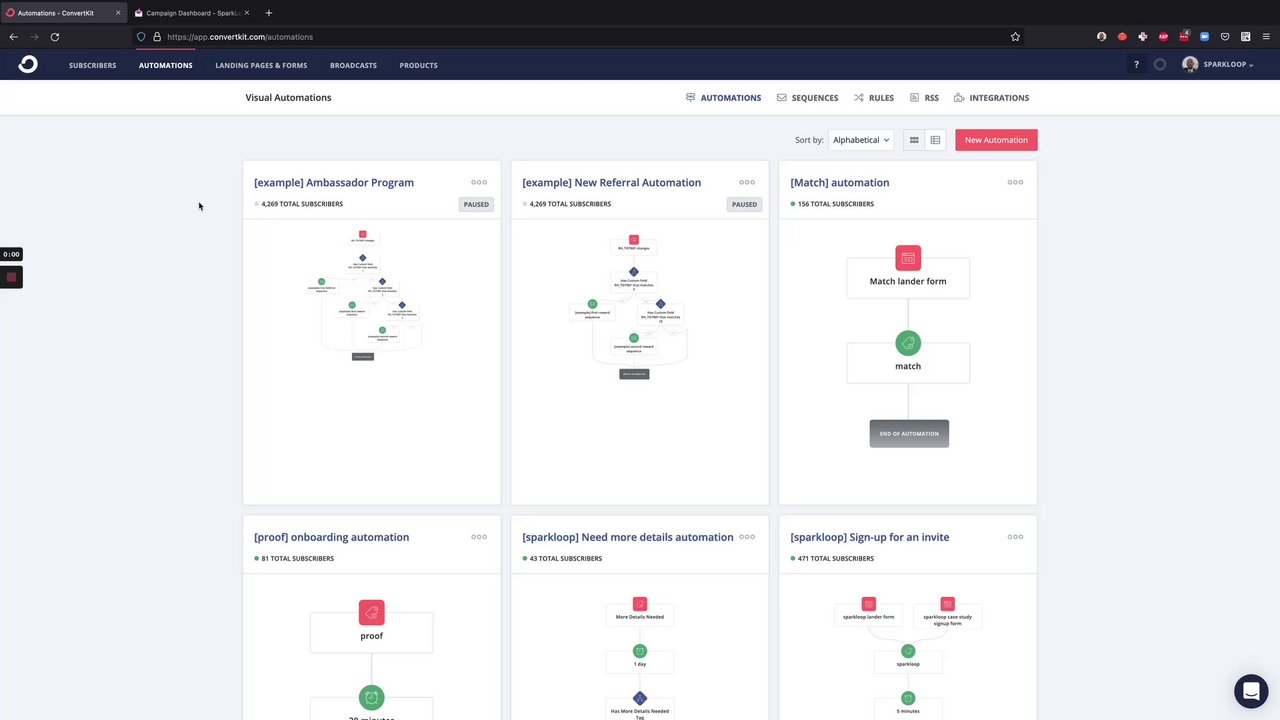Click the green timer node in onboarding card
Image resolution: width=1280 pixels, height=720 pixels.
click(371, 697)
